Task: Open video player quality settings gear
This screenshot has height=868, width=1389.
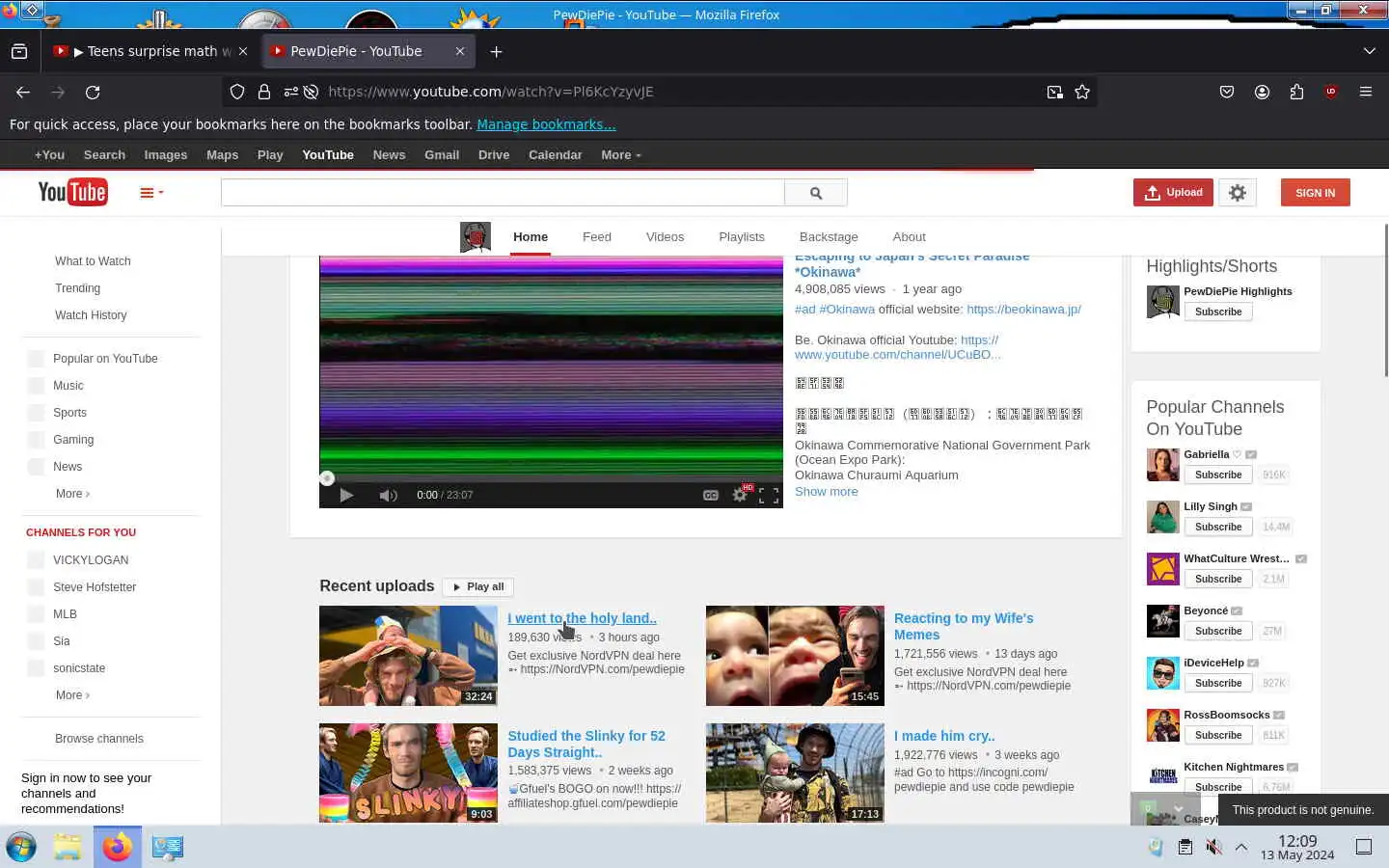Action: pos(740,495)
